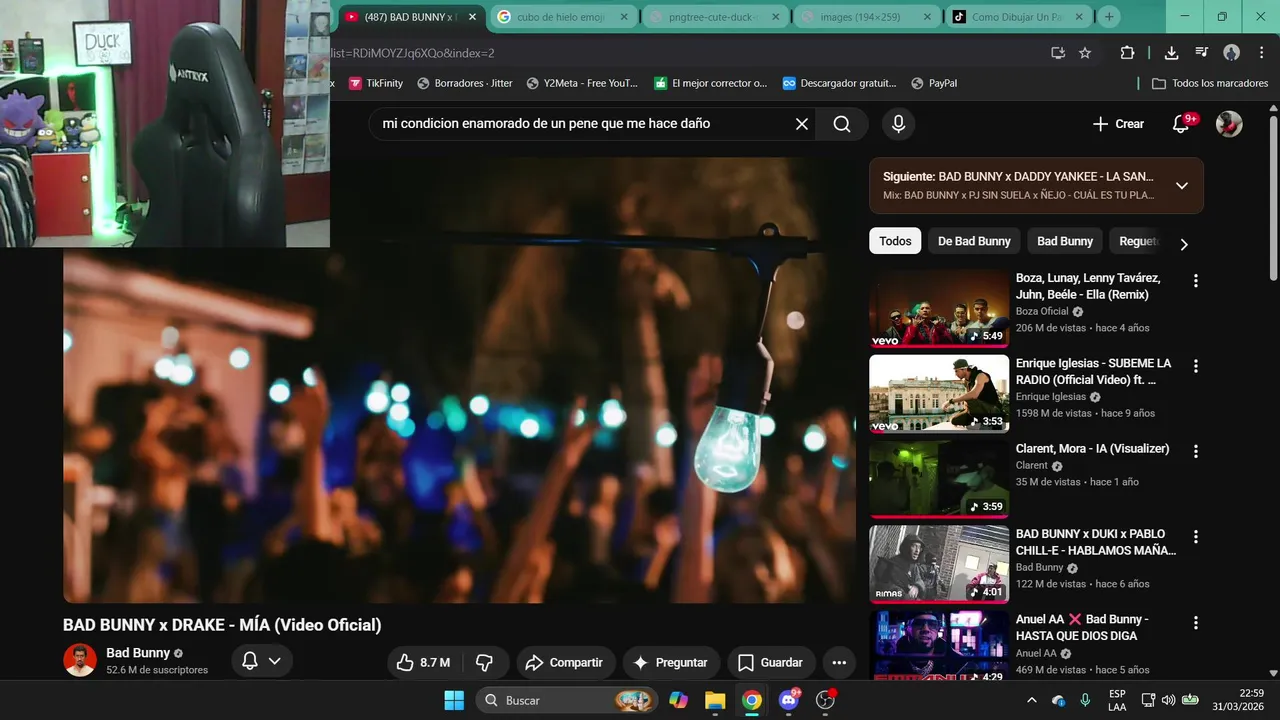Open Boza Ella (Remix) video thumbnail
The height and width of the screenshot is (720, 1280).
(x=939, y=308)
